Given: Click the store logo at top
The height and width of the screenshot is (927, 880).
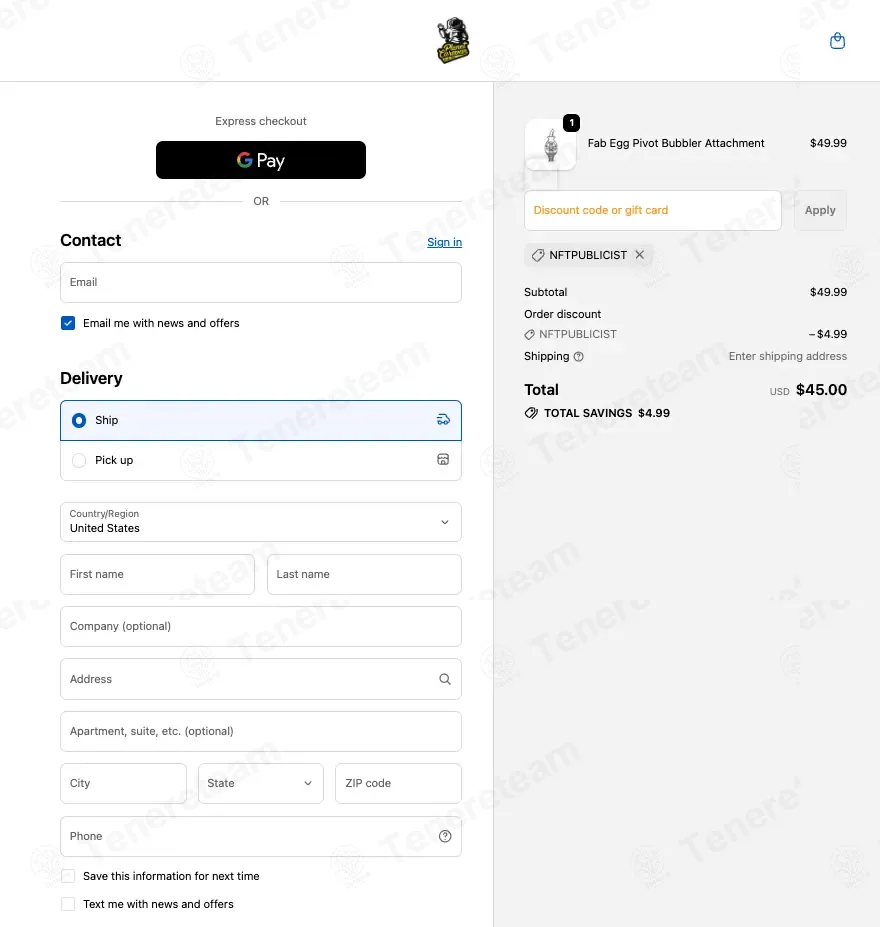Looking at the screenshot, I should [x=453, y=40].
